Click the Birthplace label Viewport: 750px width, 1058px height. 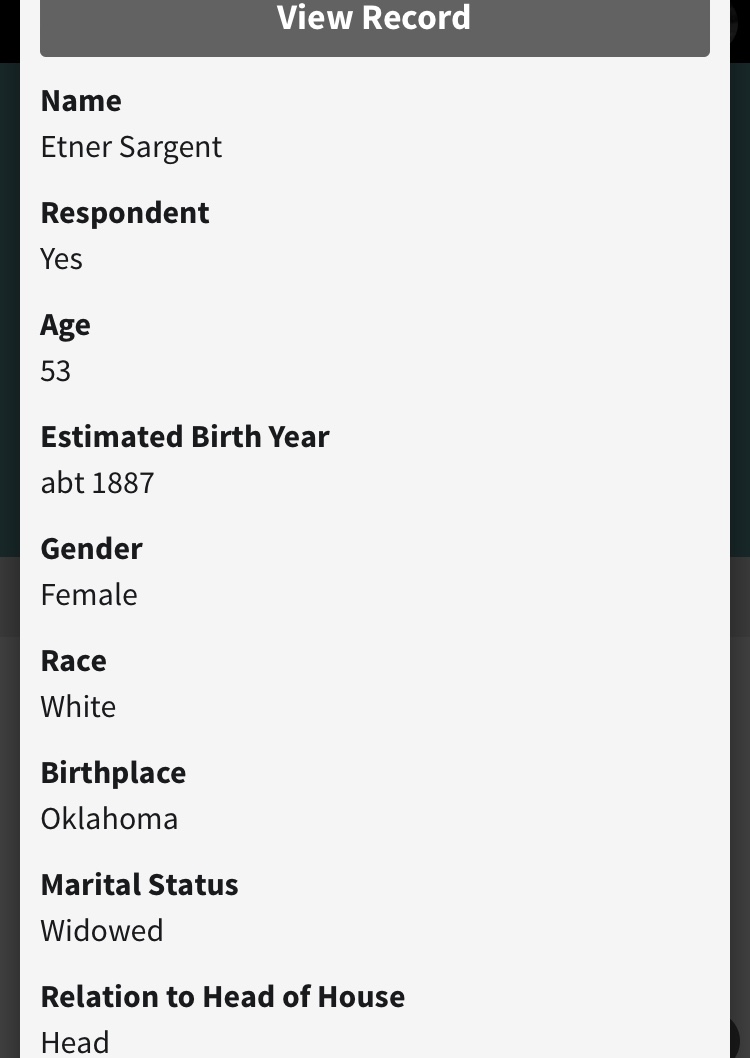(x=113, y=773)
